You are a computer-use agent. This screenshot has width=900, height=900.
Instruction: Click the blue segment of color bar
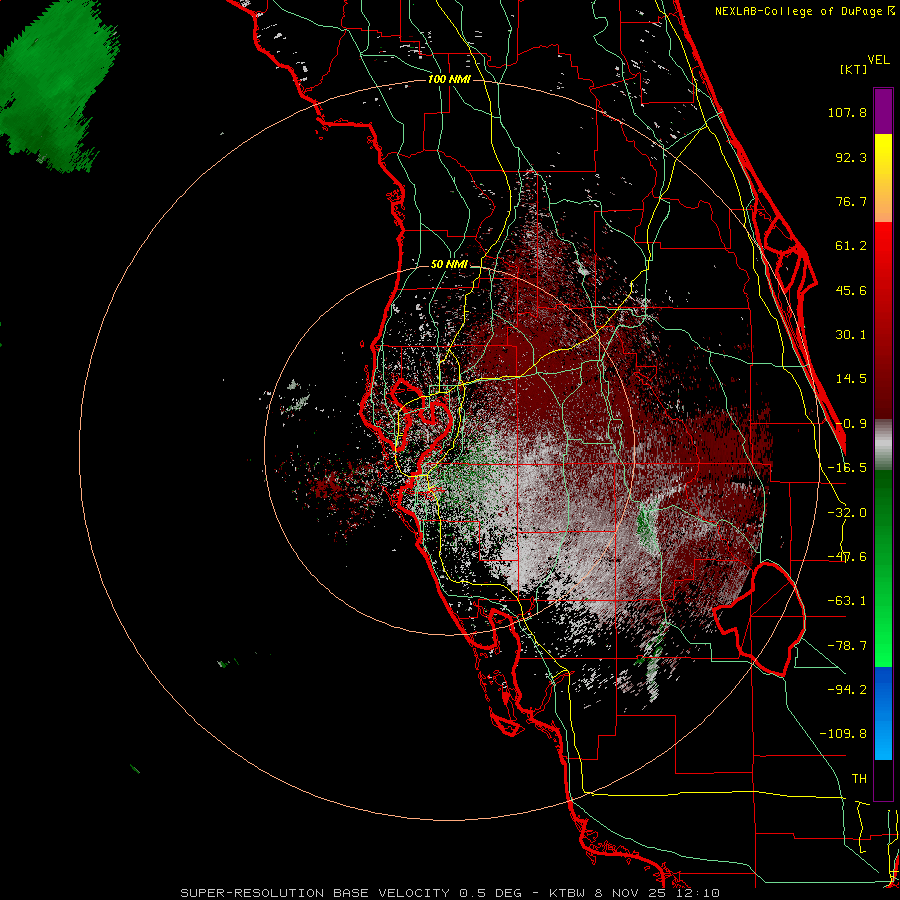pyautogui.click(x=883, y=713)
